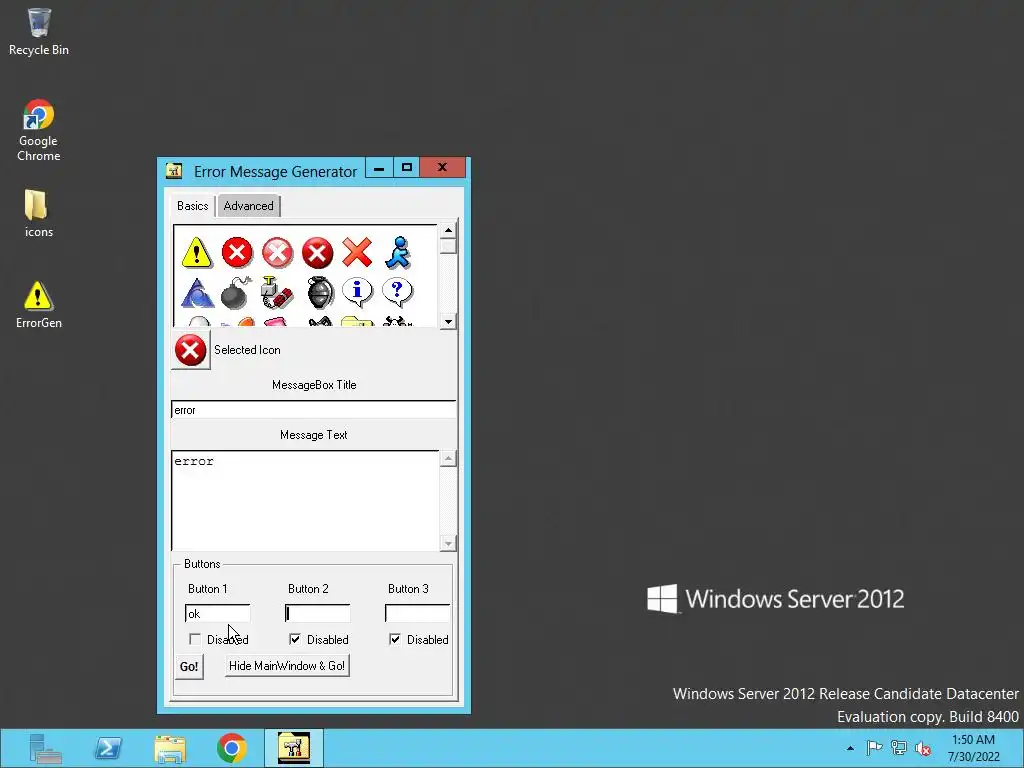Click the icon list scroll down arrow
Image resolution: width=1024 pixels, height=768 pixels.
448,321
